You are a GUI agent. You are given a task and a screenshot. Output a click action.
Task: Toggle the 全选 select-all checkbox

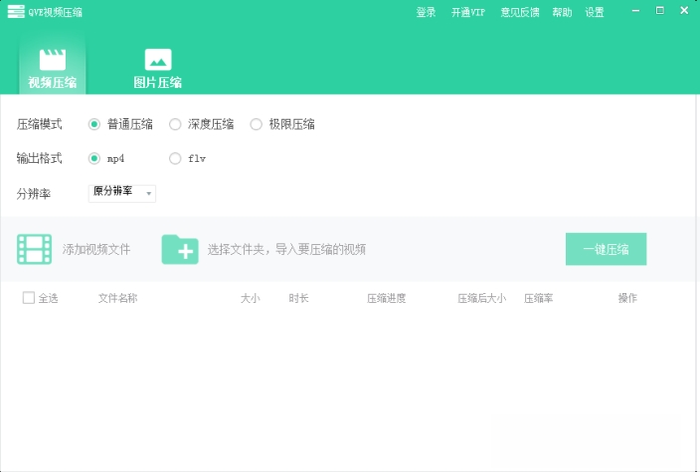(x=29, y=298)
